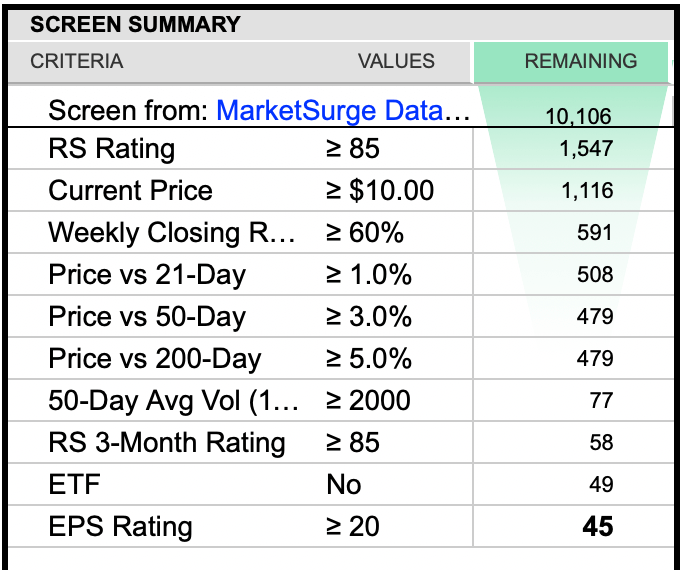Edit the ≥ 2000 average volume value
Screen dimensions: 680x570
click(x=368, y=401)
